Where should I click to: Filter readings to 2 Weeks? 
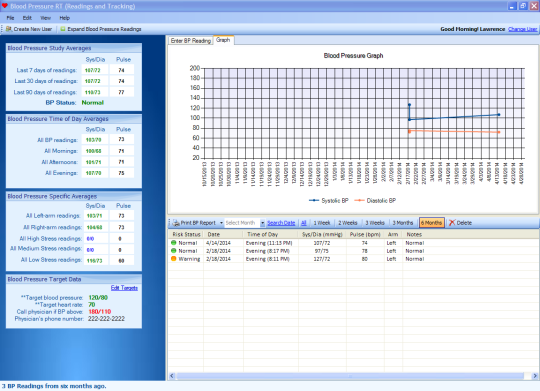coord(347,223)
